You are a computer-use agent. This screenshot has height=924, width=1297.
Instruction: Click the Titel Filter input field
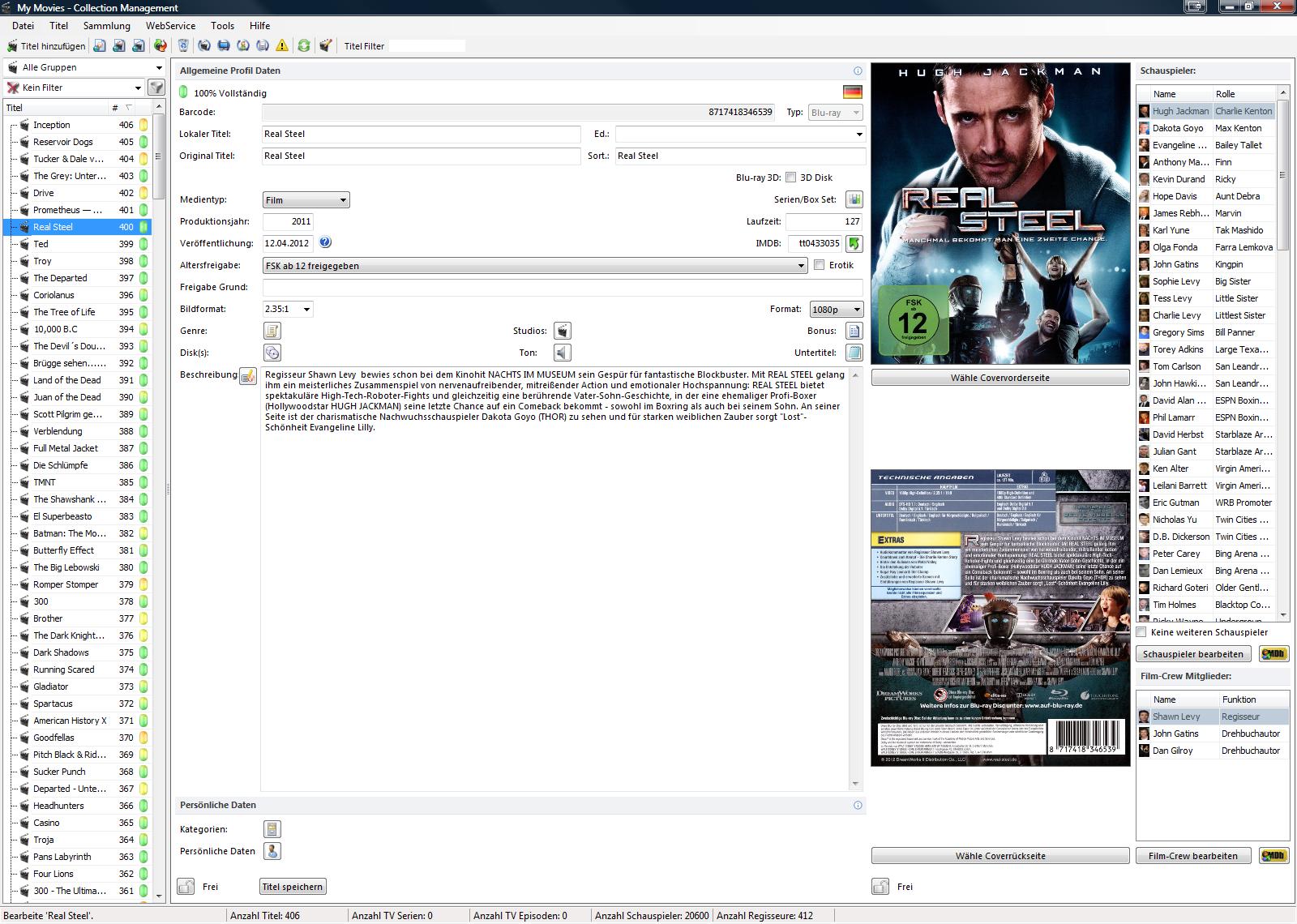click(427, 46)
